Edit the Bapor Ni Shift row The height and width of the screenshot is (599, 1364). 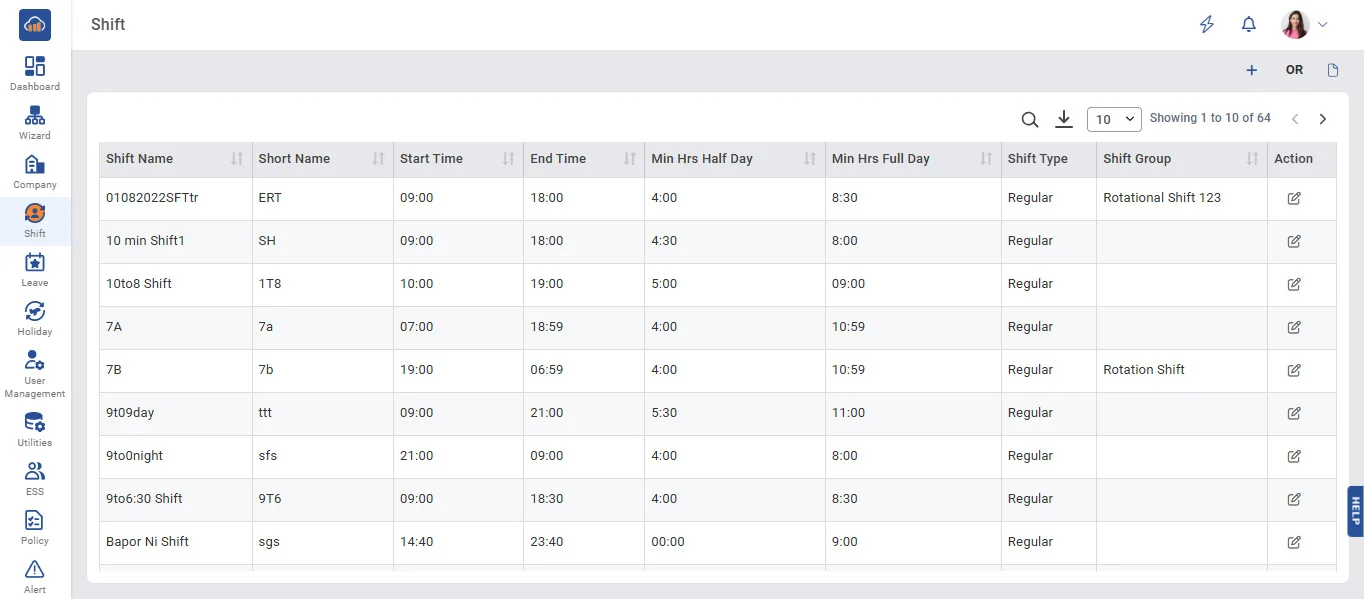point(1294,542)
